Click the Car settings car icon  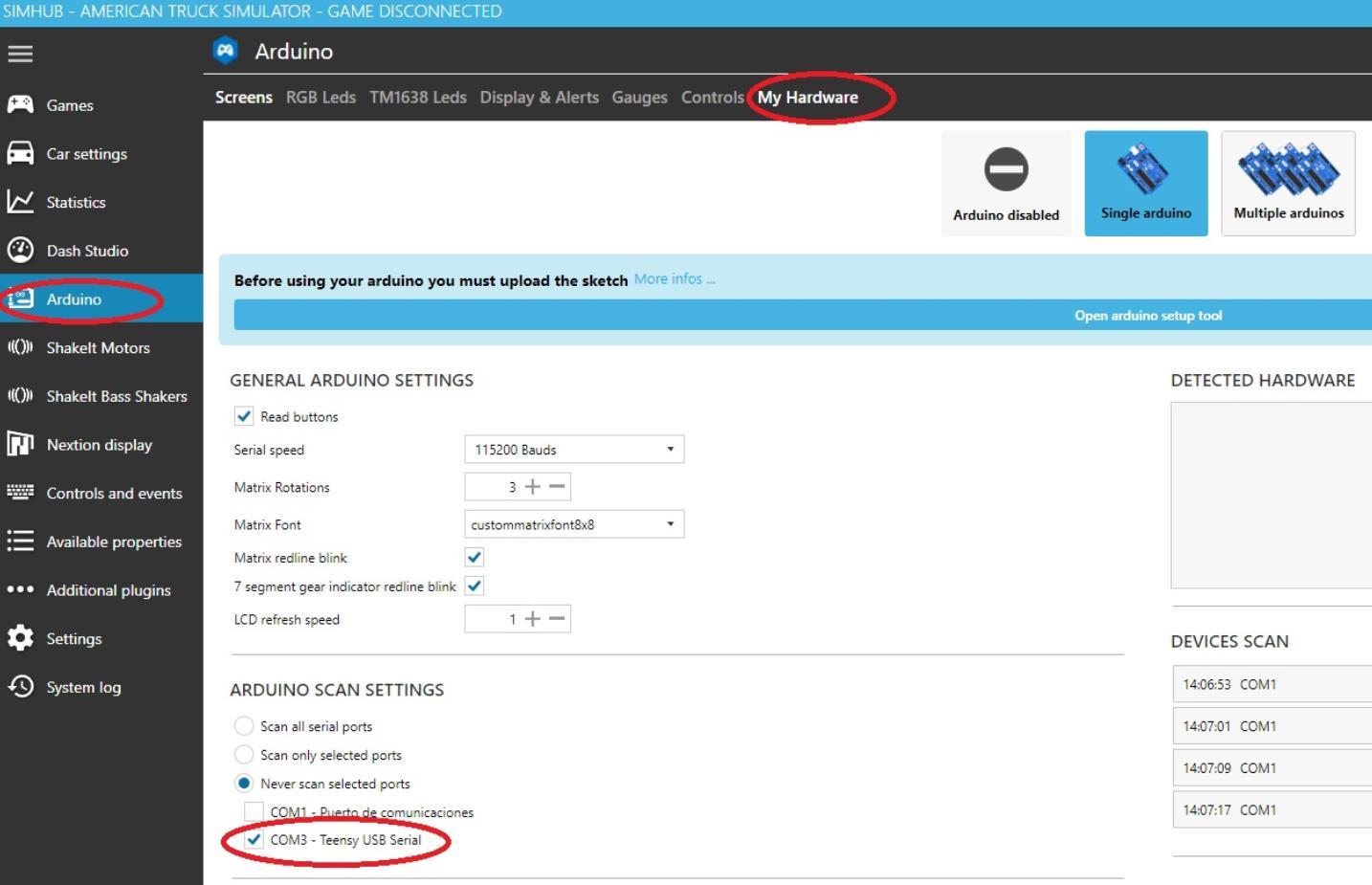point(20,153)
